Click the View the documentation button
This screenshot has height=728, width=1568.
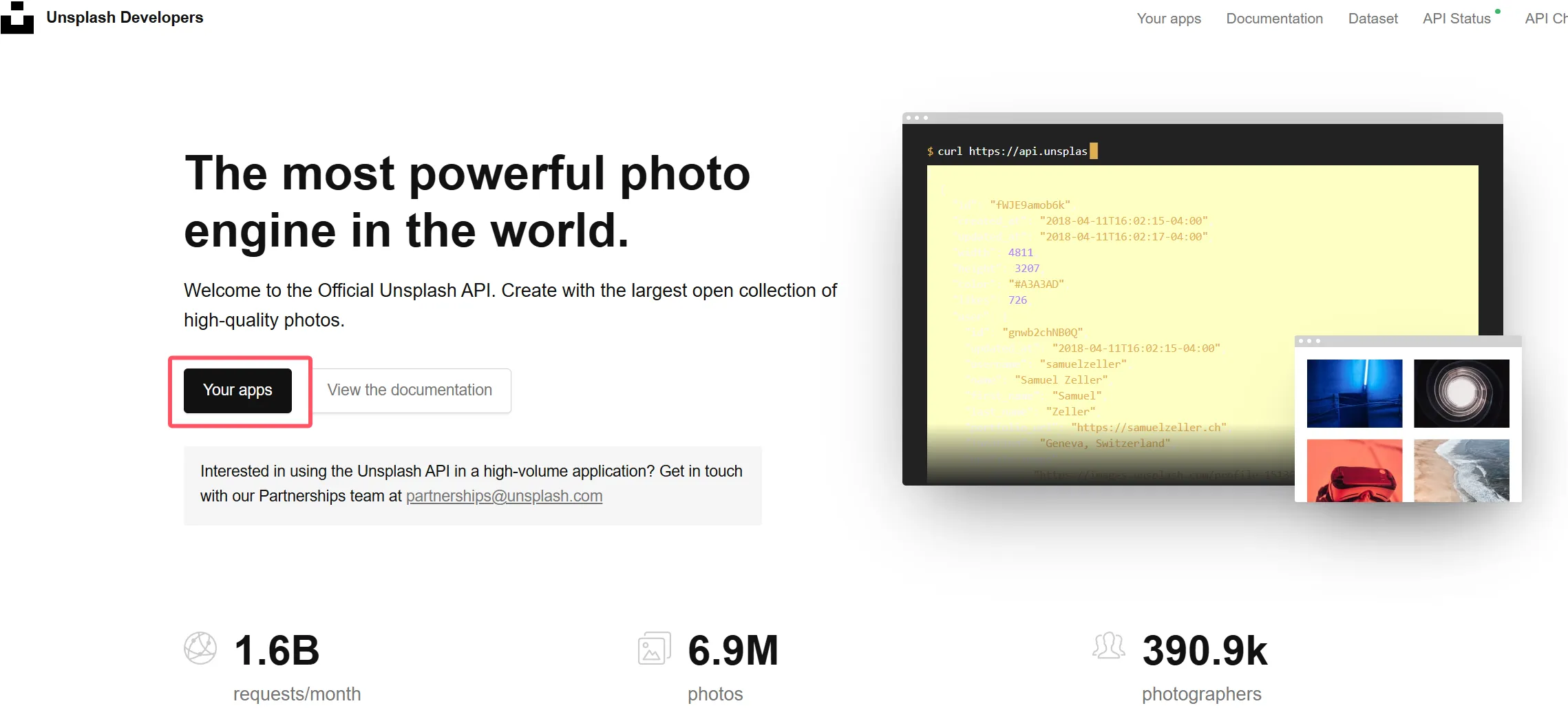click(410, 391)
